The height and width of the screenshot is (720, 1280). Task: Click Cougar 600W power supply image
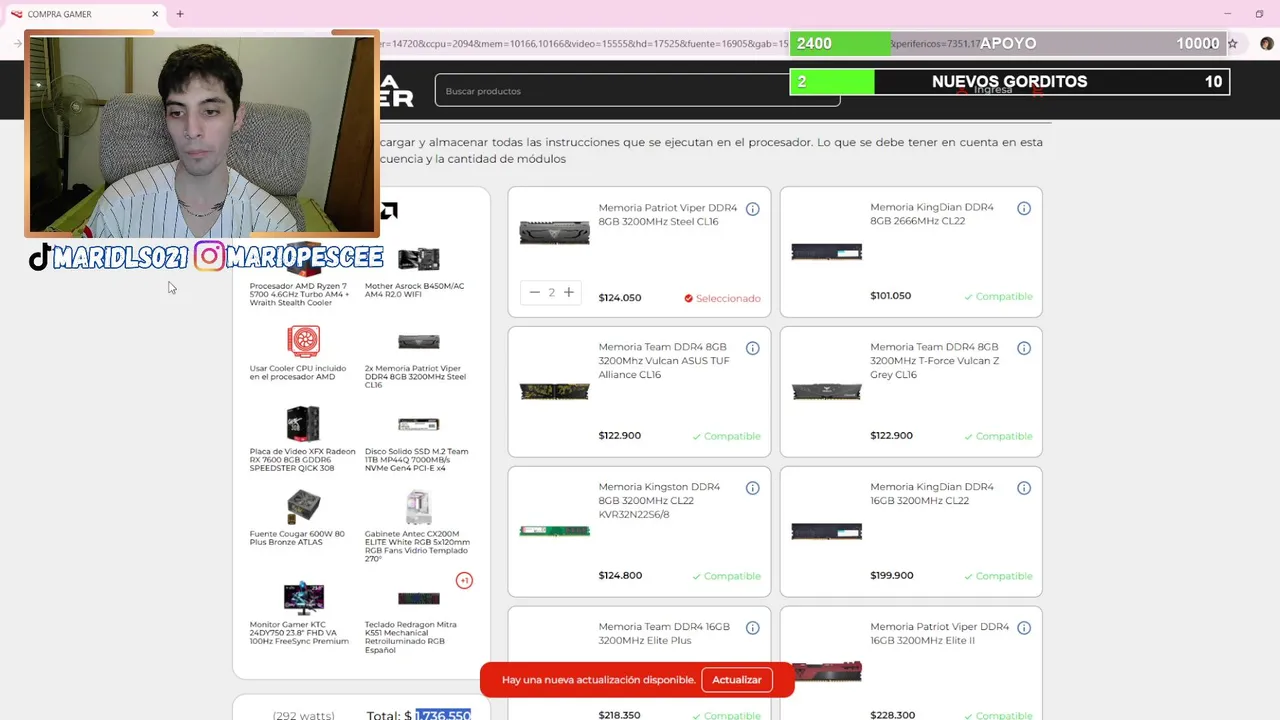[303, 506]
